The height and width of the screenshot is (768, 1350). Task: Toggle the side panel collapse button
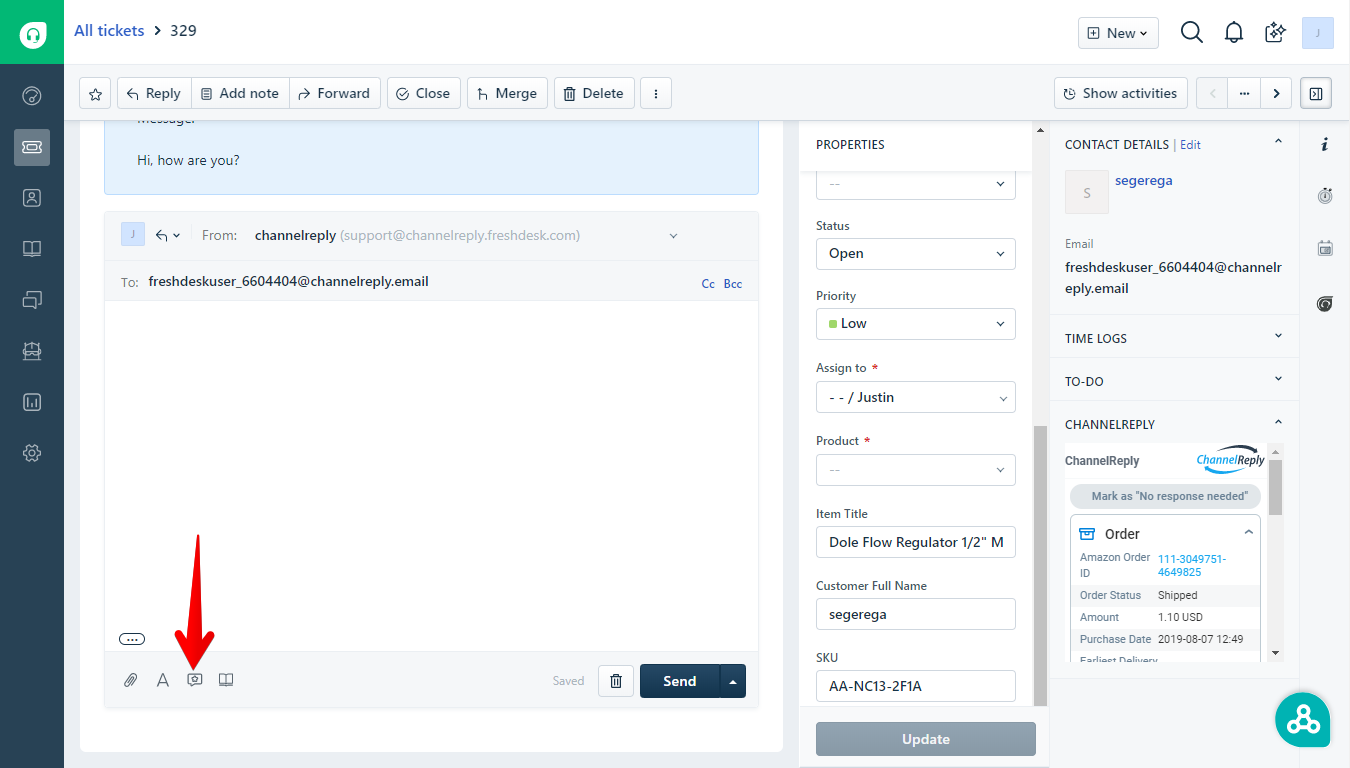(x=1316, y=94)
